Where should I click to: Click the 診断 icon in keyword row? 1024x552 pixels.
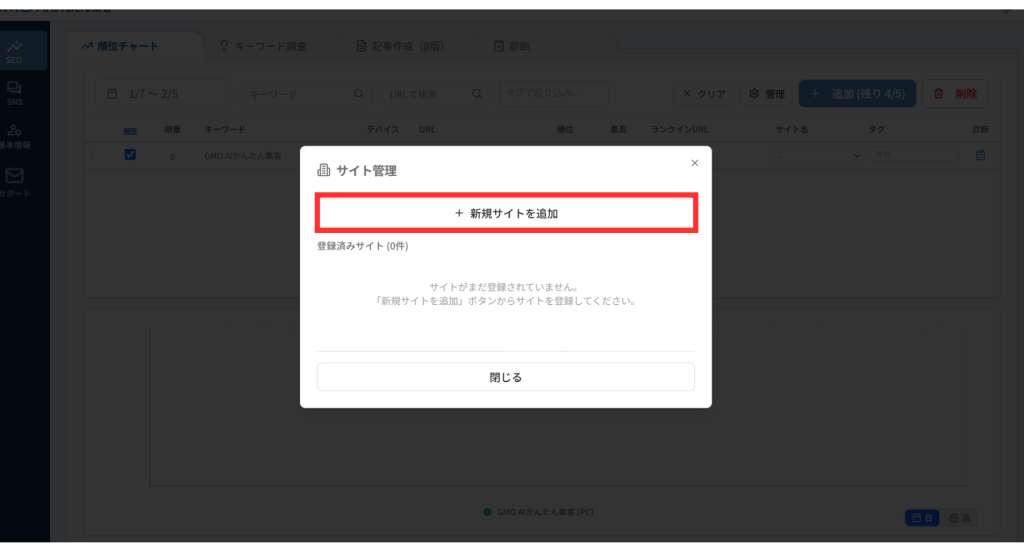(980, 155)
